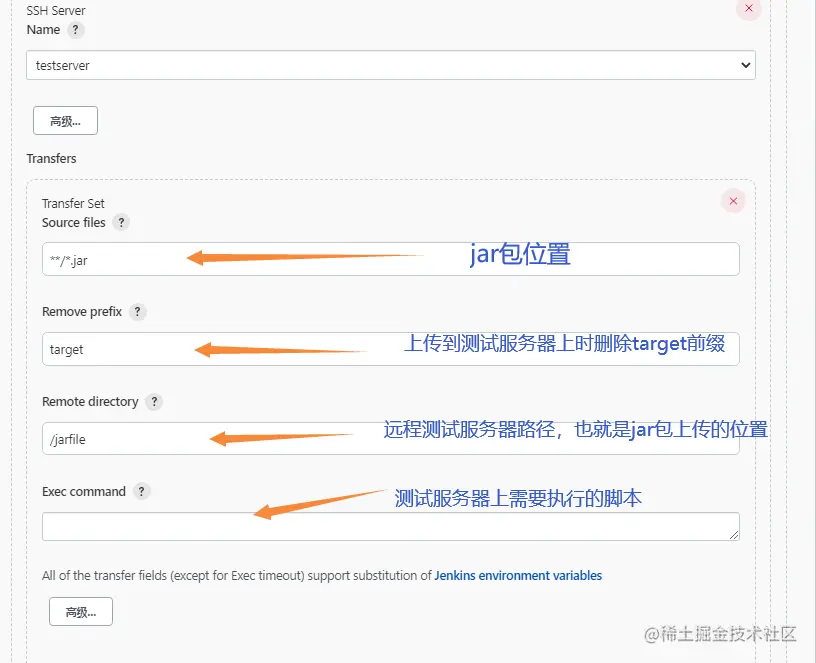Open Jenkins environment variables link

point(518,576)
